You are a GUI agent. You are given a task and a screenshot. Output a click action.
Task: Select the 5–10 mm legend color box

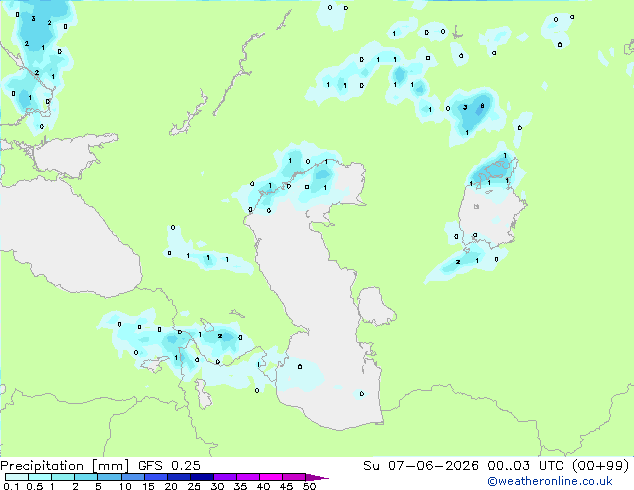tap(109, 477)
